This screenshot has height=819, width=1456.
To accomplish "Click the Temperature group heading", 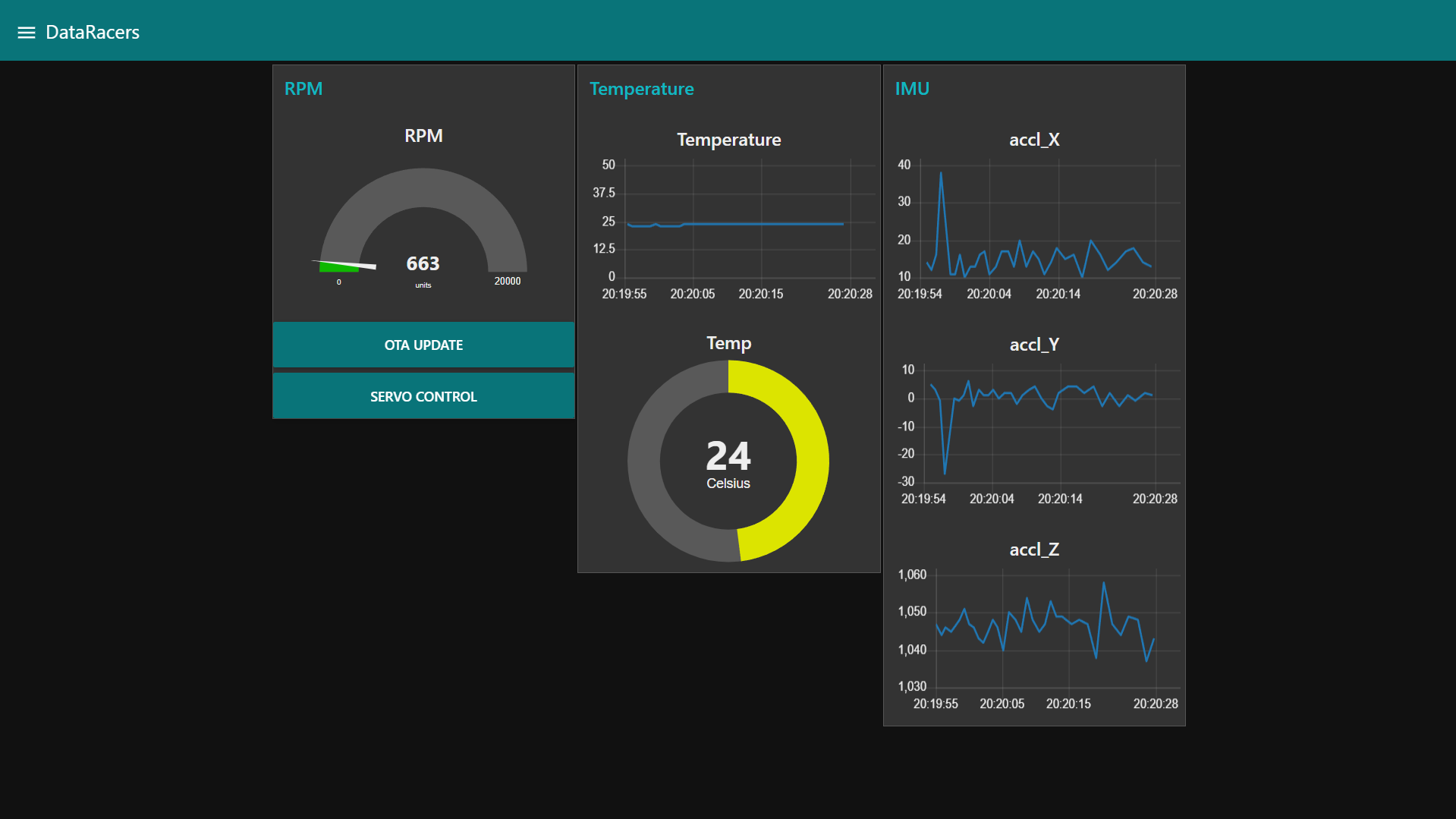I will [642, 89].
